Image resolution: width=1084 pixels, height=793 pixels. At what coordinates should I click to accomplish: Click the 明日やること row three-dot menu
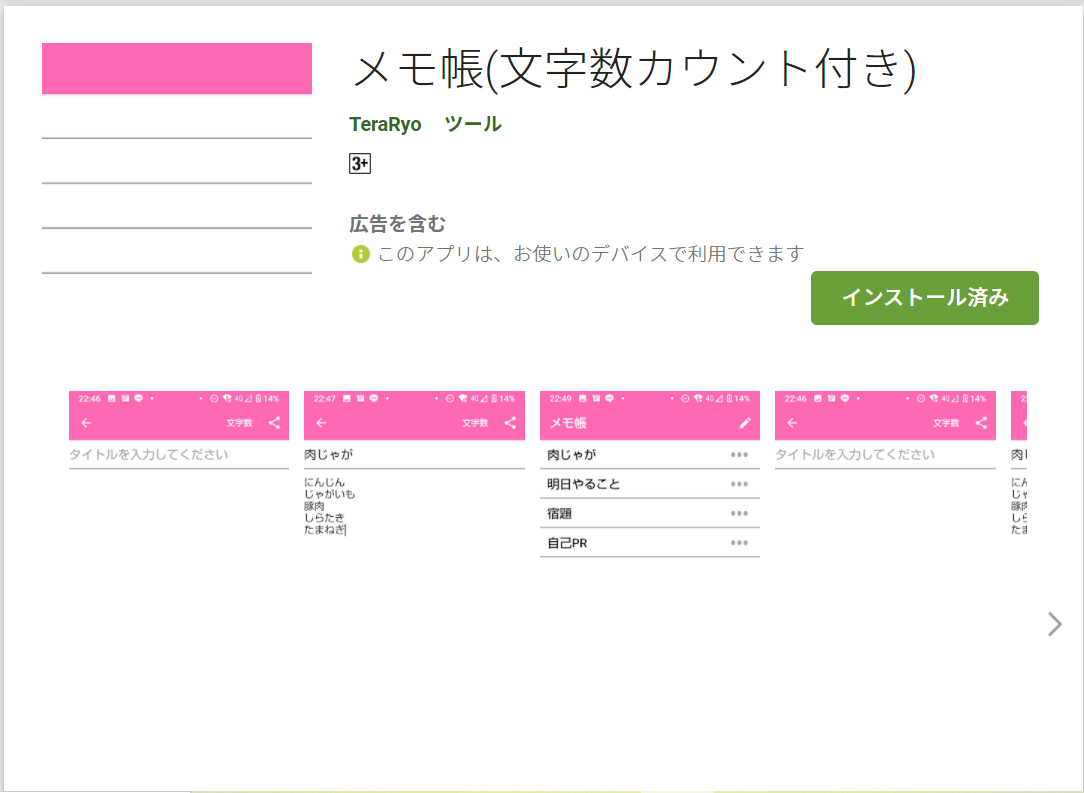click(x=739, y=485)
